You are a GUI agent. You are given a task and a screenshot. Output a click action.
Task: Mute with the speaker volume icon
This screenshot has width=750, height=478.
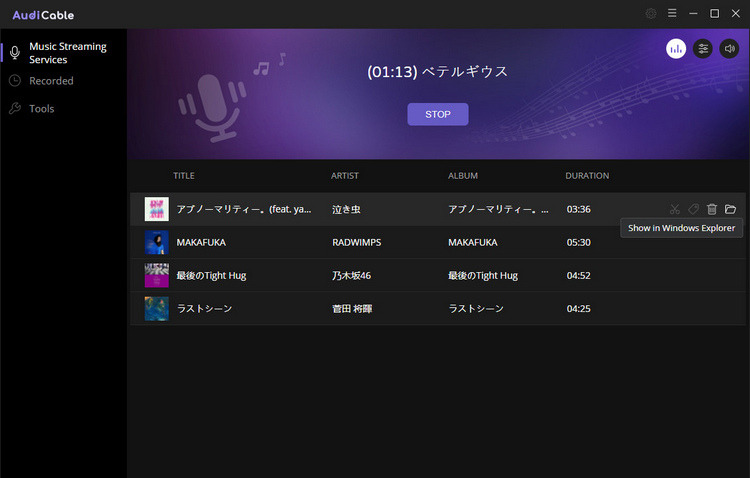click(x=729, y=49)
